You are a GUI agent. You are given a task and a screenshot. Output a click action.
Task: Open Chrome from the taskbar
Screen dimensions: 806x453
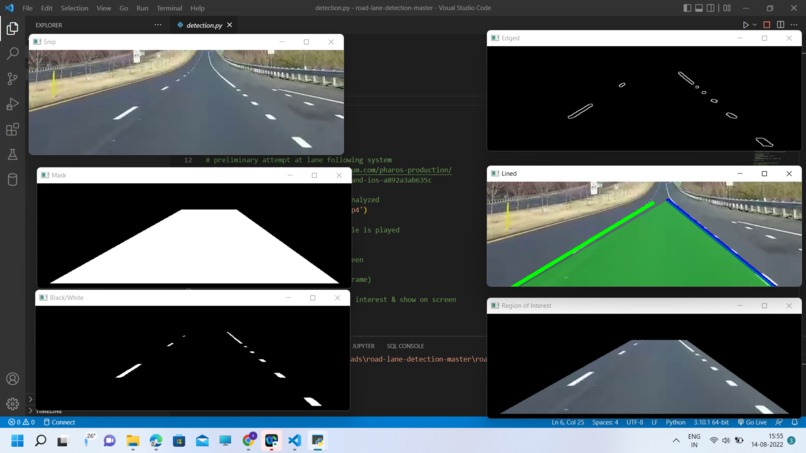click(249, 441)
